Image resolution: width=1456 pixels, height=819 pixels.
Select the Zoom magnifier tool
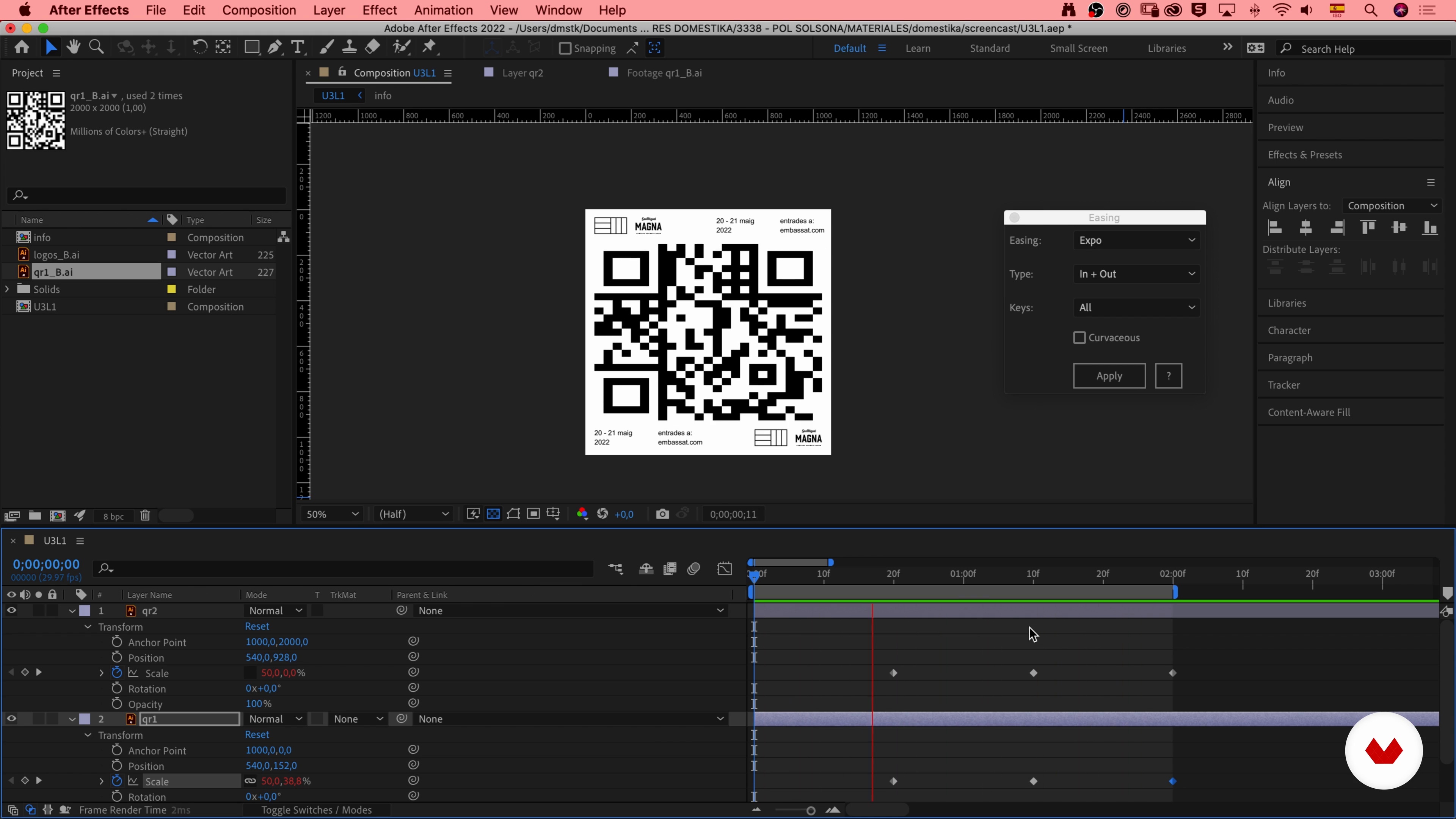coord(97,47)
